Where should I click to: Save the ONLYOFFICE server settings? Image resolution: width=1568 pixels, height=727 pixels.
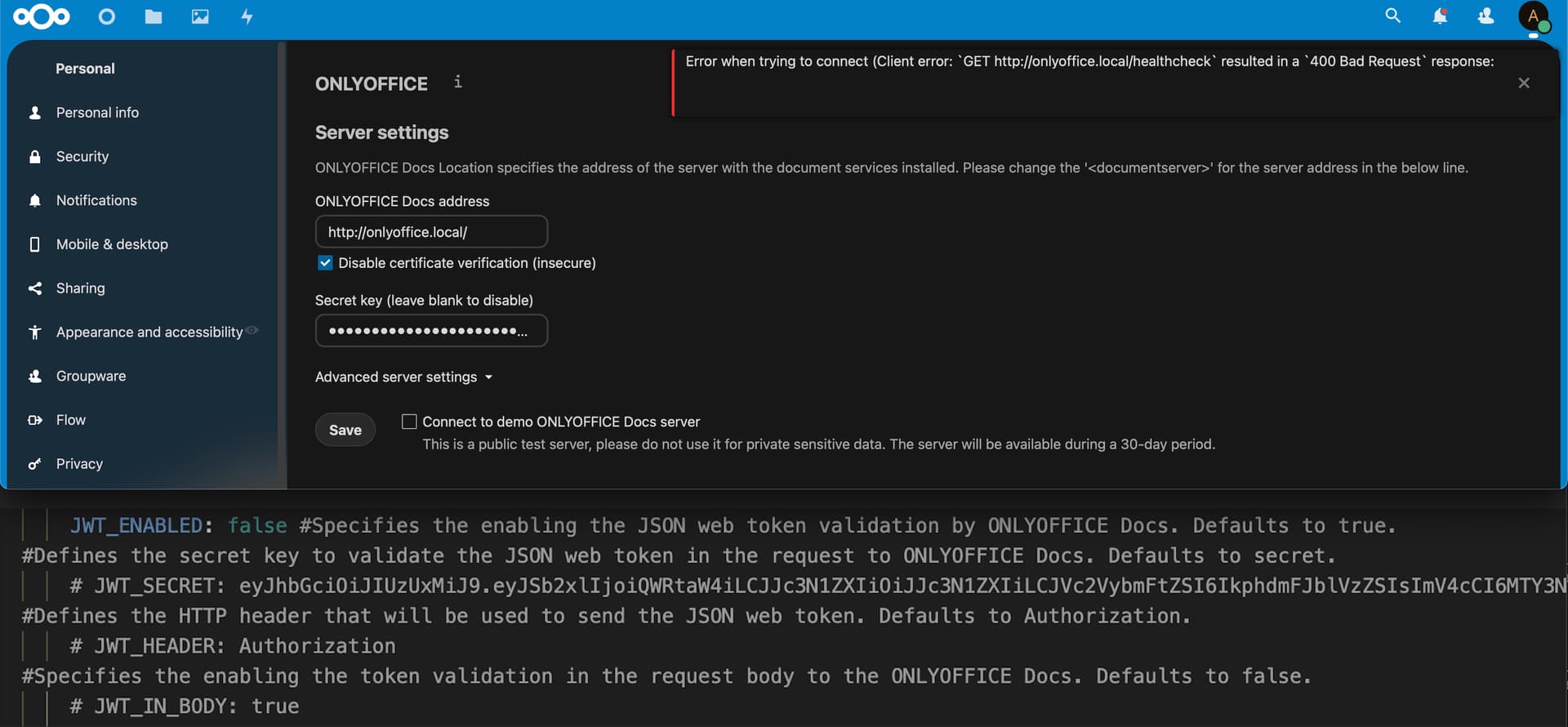pos(345,430)
